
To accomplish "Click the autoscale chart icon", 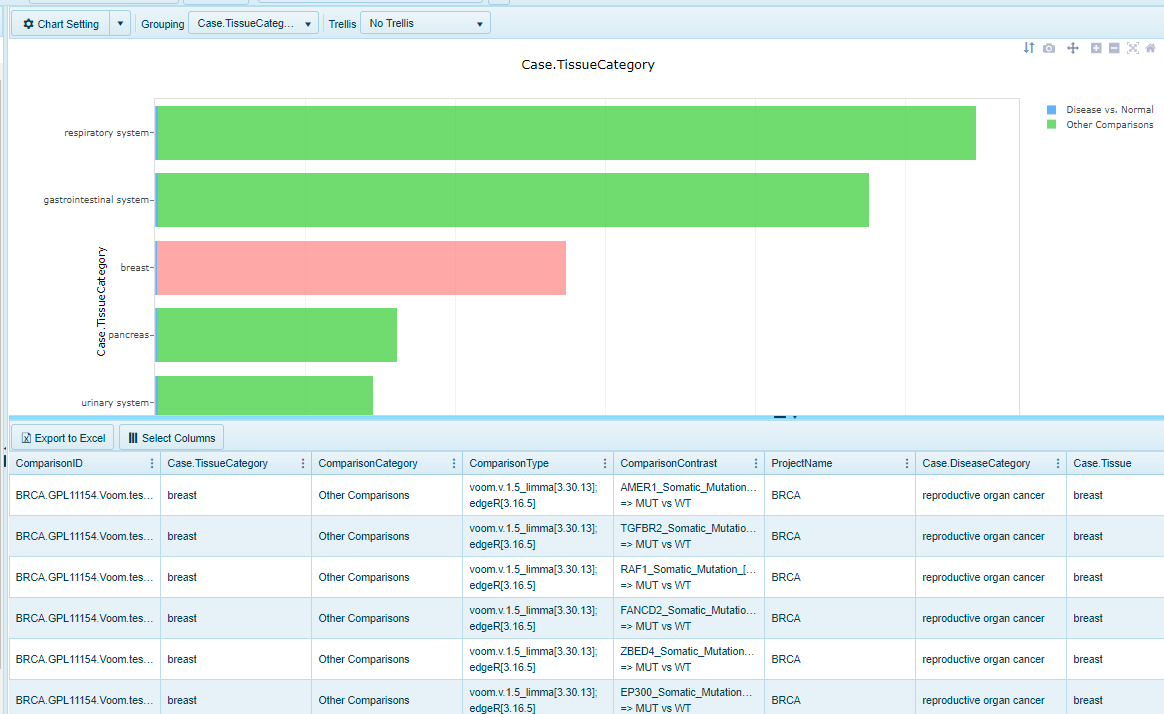I will point(1132,48).
